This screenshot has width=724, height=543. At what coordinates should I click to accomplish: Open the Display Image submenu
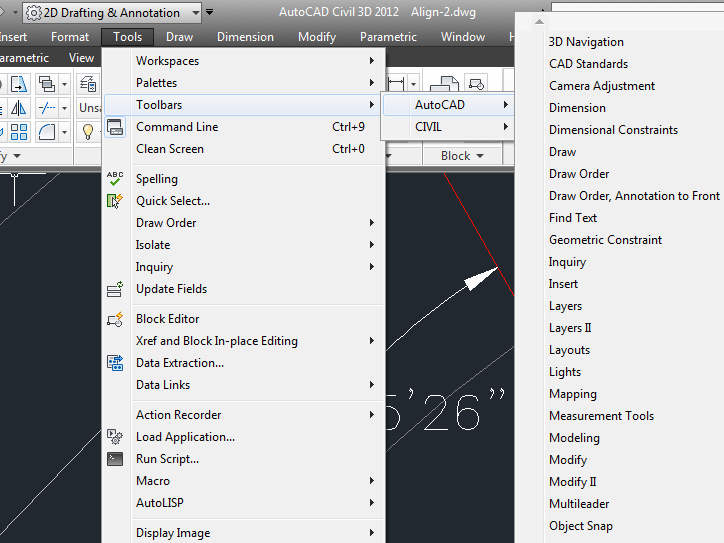point(245,533)
